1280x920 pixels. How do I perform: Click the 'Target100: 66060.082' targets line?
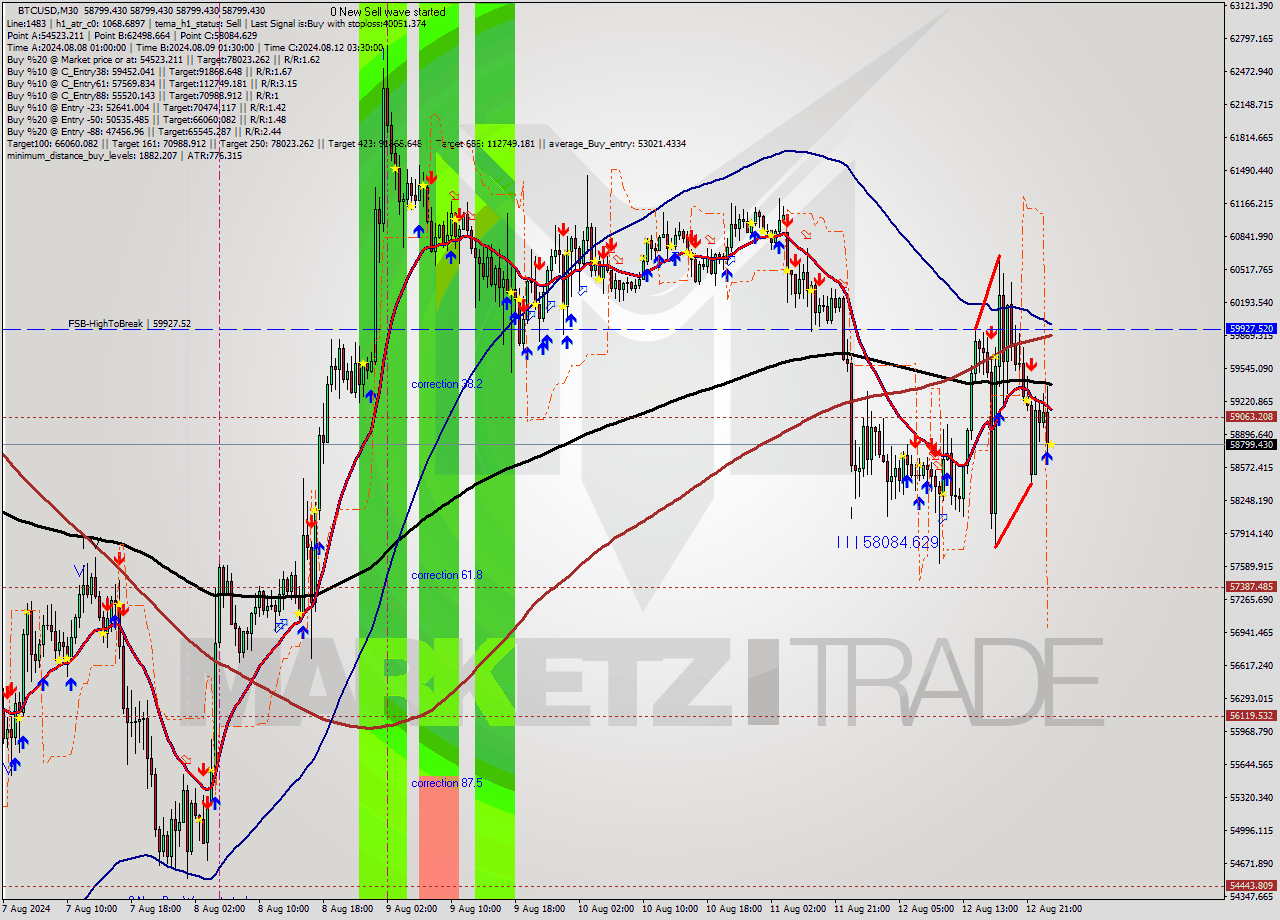(346, 144)
